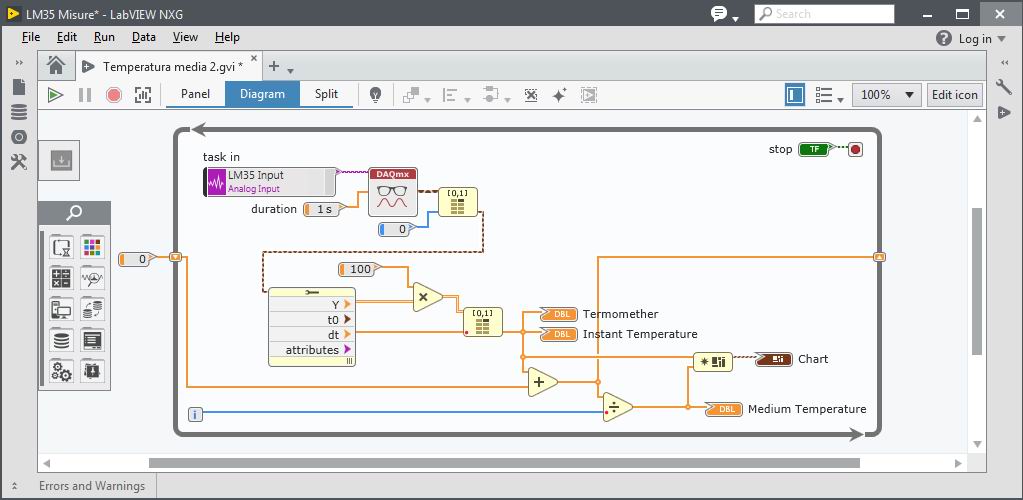Open the Program Flow palette category
Image resolution: width=1023 pixels, height=500 pixels.
point(62,248)
